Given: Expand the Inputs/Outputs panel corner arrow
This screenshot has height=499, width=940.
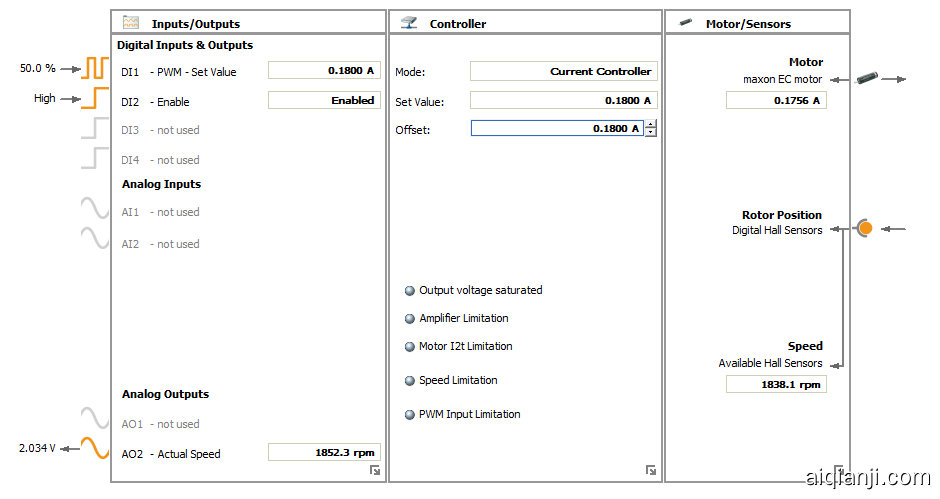Looking at the screenshot, I should pos(374,470).
